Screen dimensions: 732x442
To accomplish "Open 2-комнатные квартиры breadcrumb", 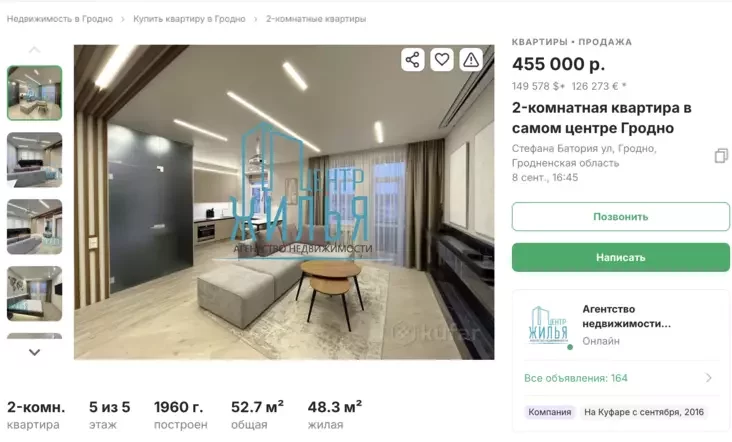I will [316, 19].
